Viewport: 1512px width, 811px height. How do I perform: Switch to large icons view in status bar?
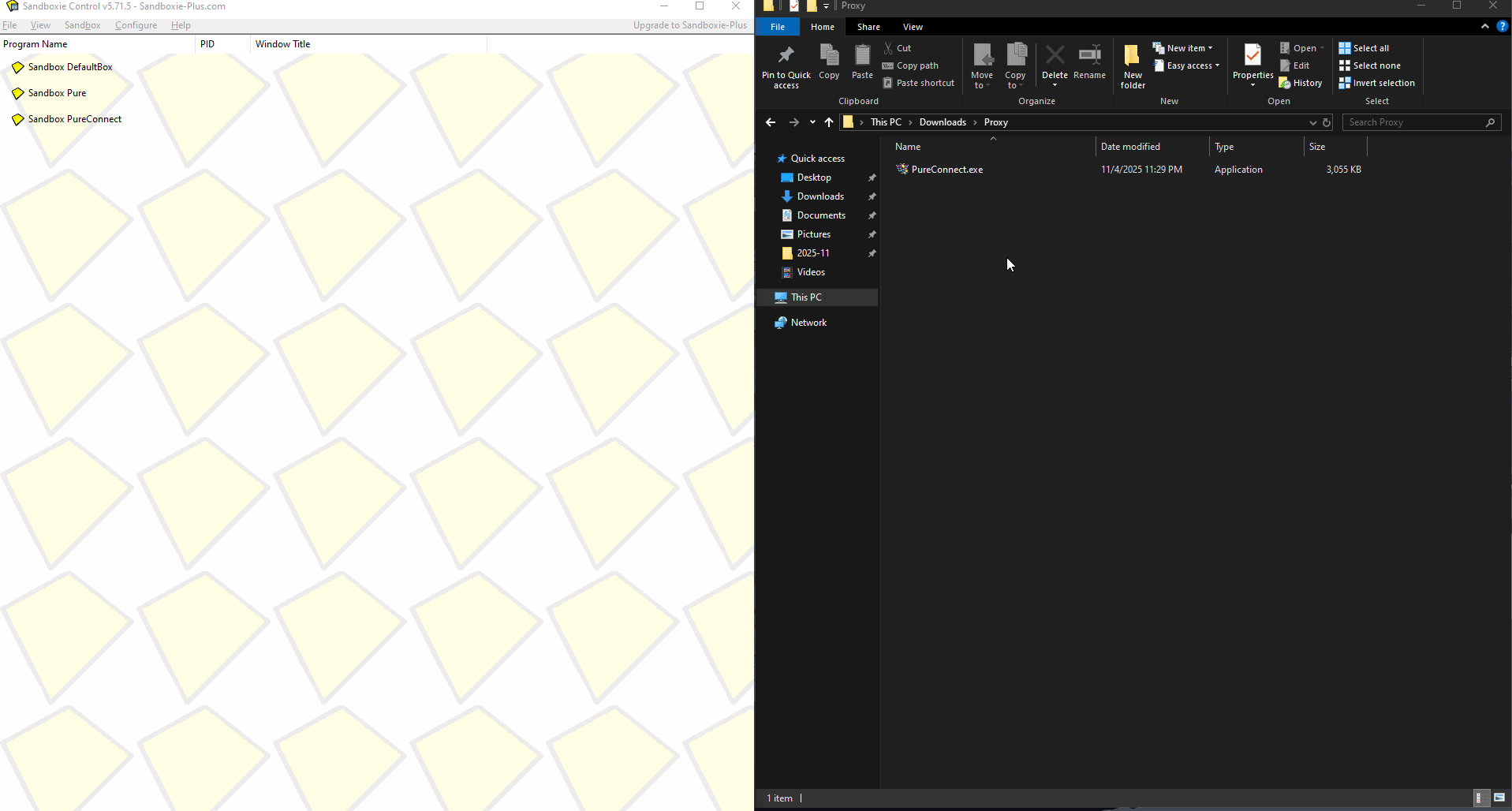1499,798
